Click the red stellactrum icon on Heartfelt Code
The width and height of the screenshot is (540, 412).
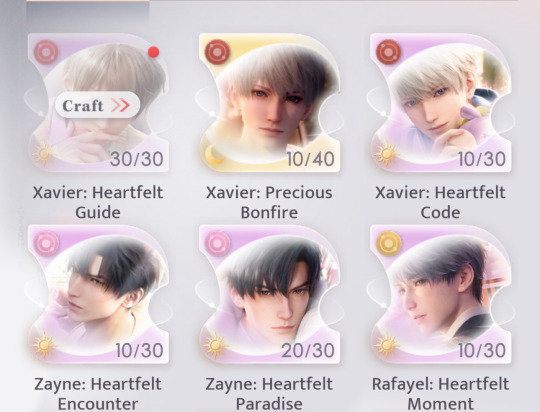388,52
